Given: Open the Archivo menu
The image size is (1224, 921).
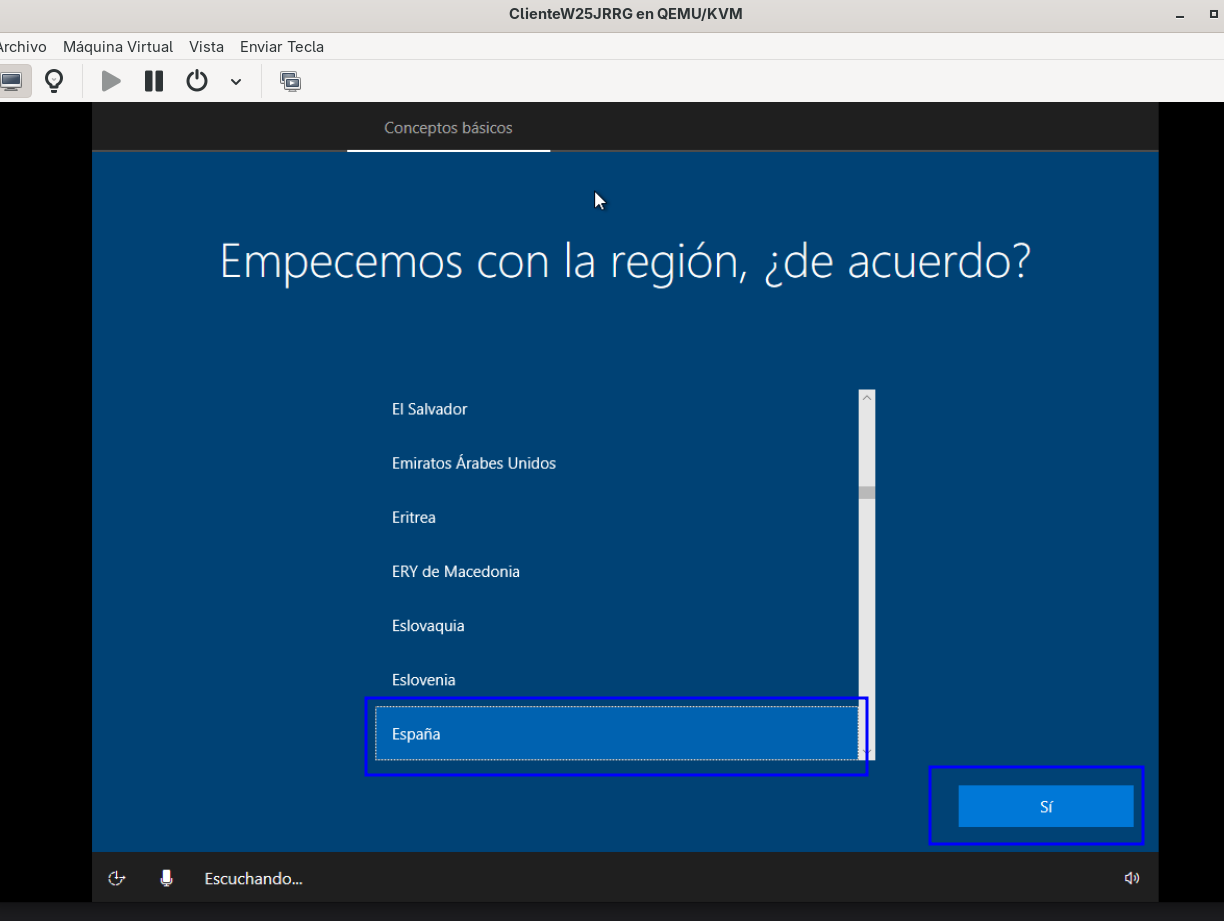Looking at the screenshot, I should pyautogui.click(x=22, y=47).
